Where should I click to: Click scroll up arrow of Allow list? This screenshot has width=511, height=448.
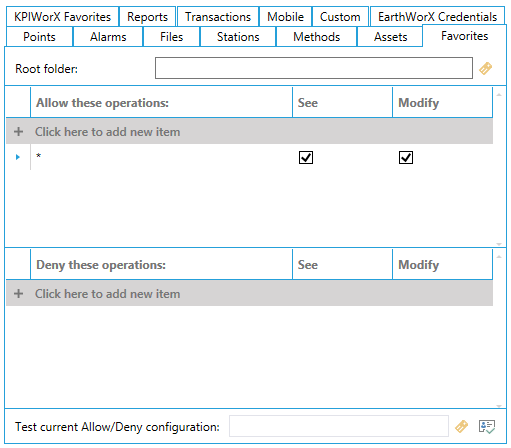(x=499, y=95)
